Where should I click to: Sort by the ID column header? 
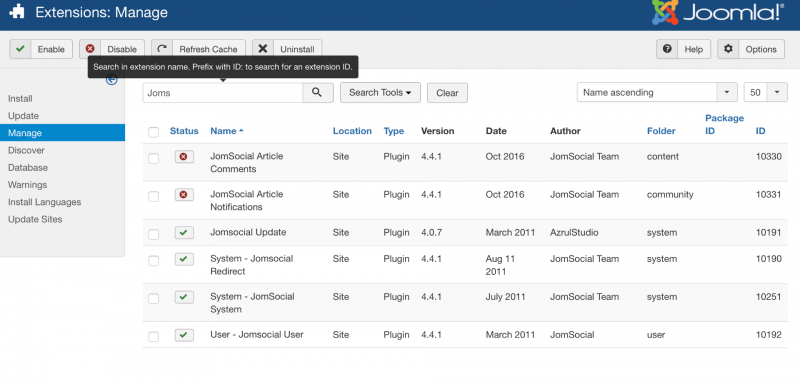coord(761,131)
